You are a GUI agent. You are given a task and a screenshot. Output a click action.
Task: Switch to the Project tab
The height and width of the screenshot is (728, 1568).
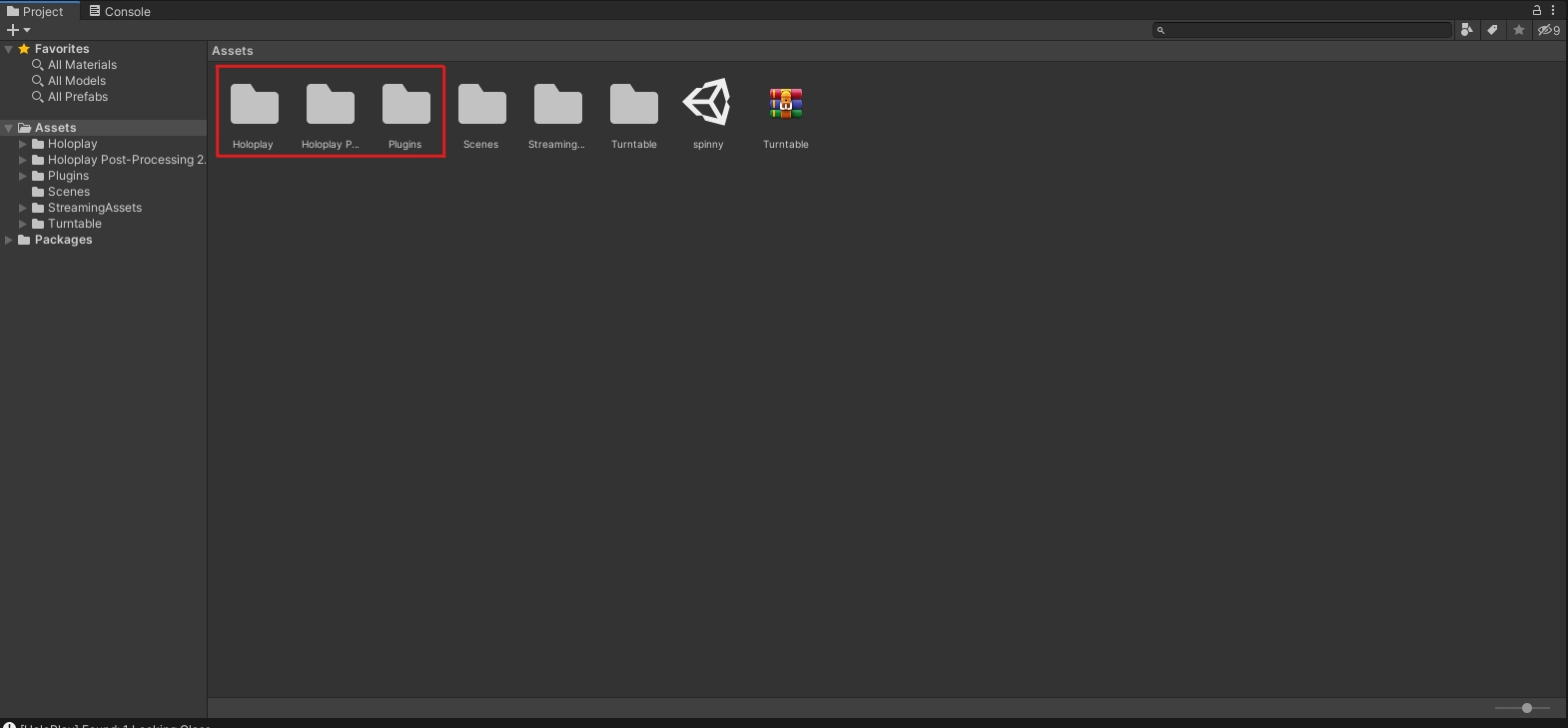tap(36, 11)
